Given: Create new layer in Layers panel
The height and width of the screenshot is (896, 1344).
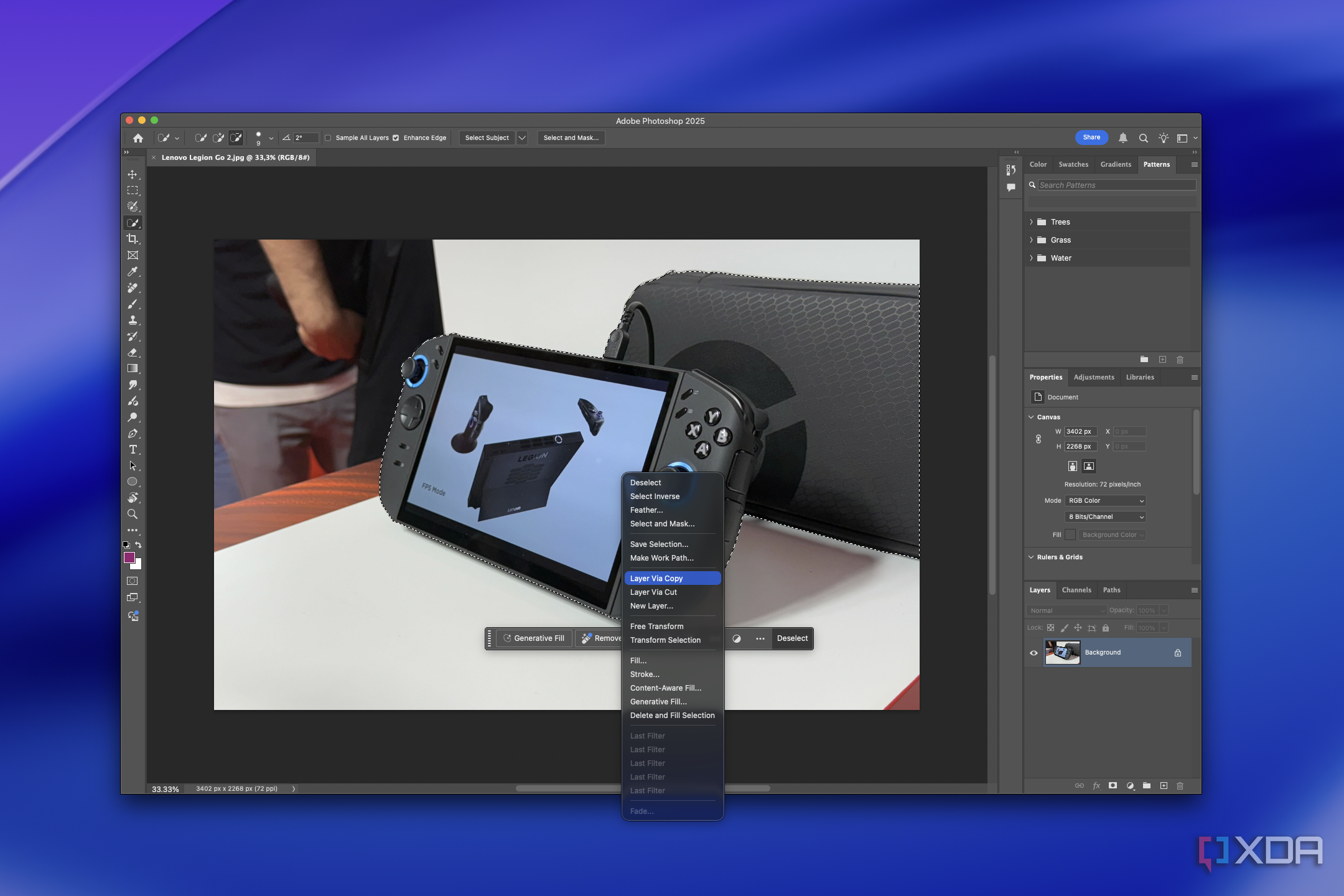Looking at the screenshot, I should (1164, 785).
